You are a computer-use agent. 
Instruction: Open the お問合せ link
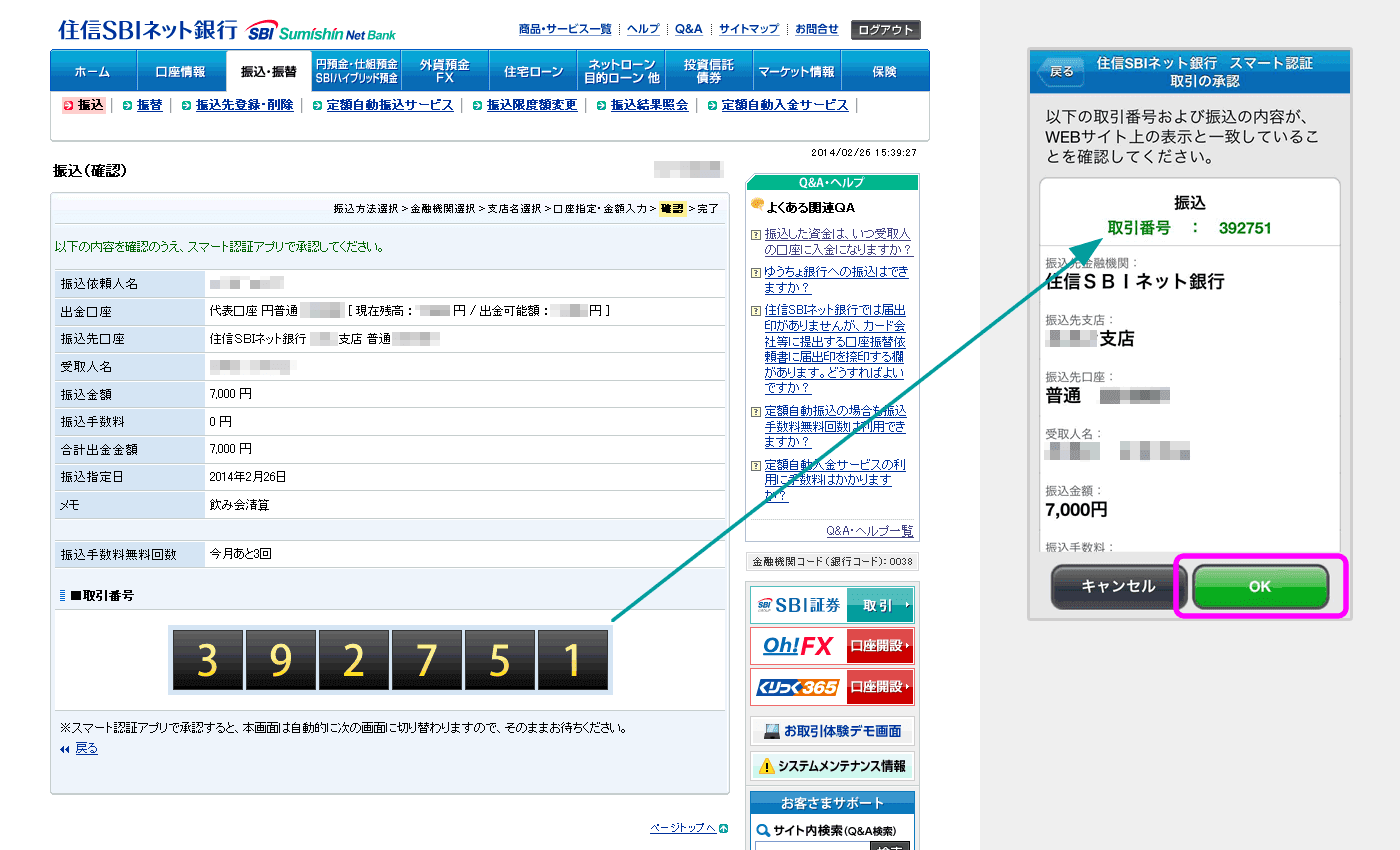(817, 29)
